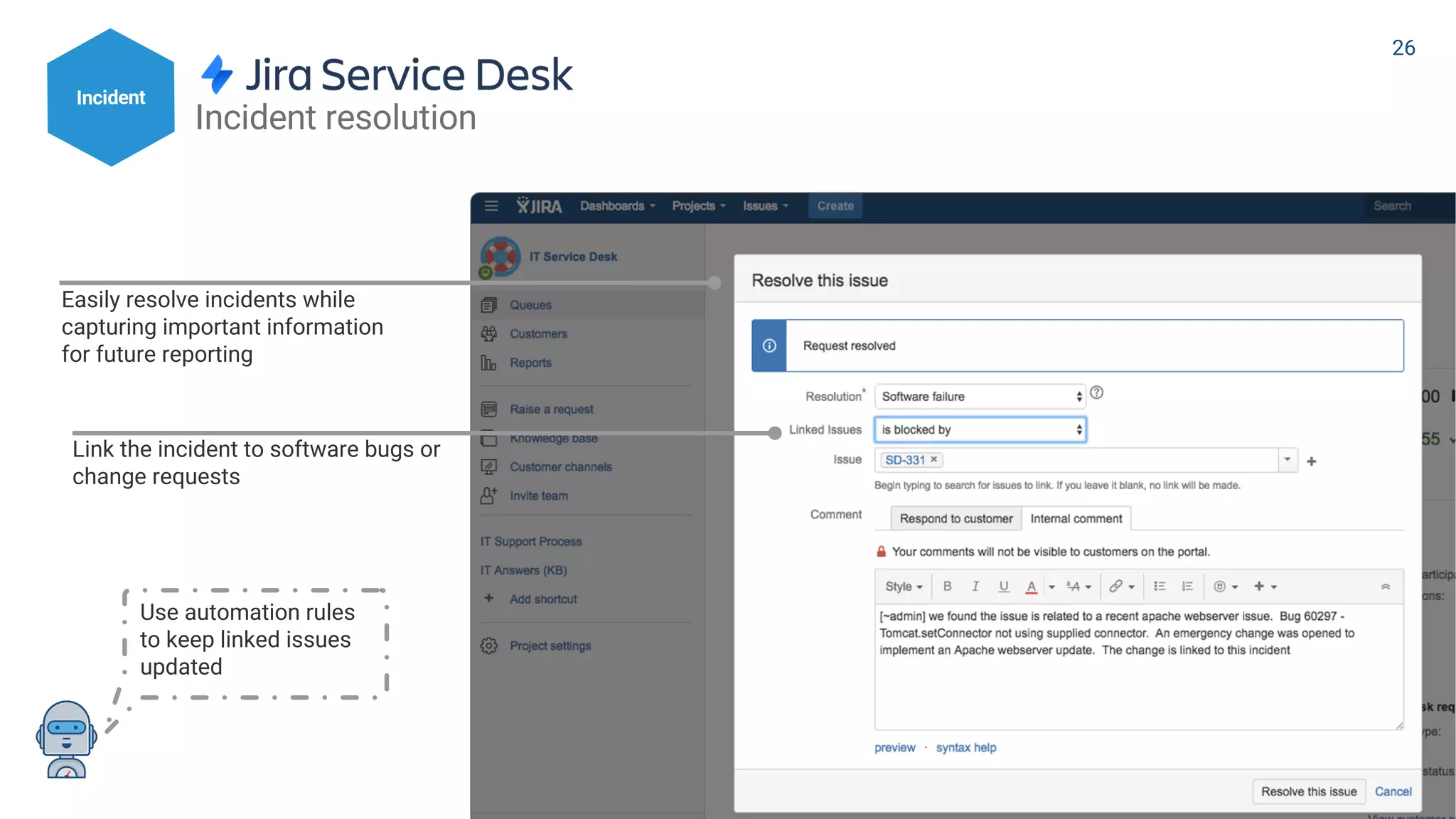The width and height of the screenshot is (1456, 819).
Task: Open the Projects menu
Action: 698,206
